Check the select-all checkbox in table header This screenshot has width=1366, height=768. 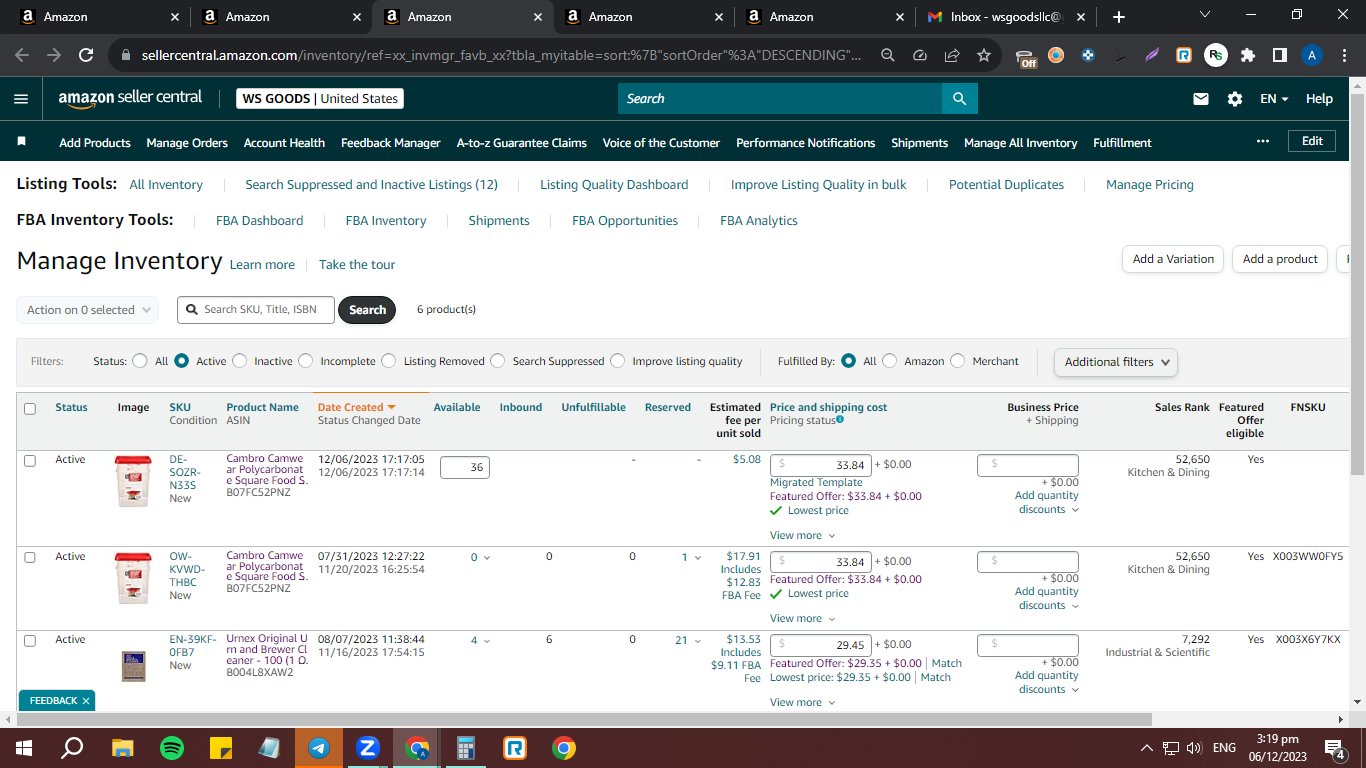[x=30, y=408]
